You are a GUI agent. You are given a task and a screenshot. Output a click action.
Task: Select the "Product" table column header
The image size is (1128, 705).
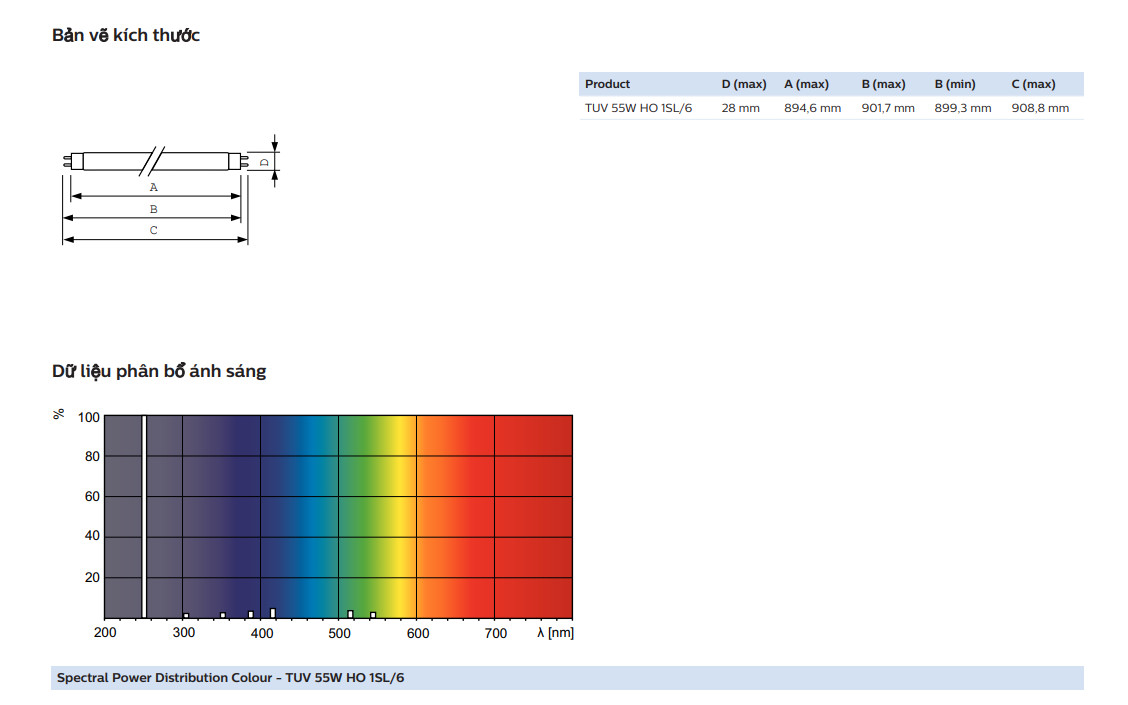[607, 84]
